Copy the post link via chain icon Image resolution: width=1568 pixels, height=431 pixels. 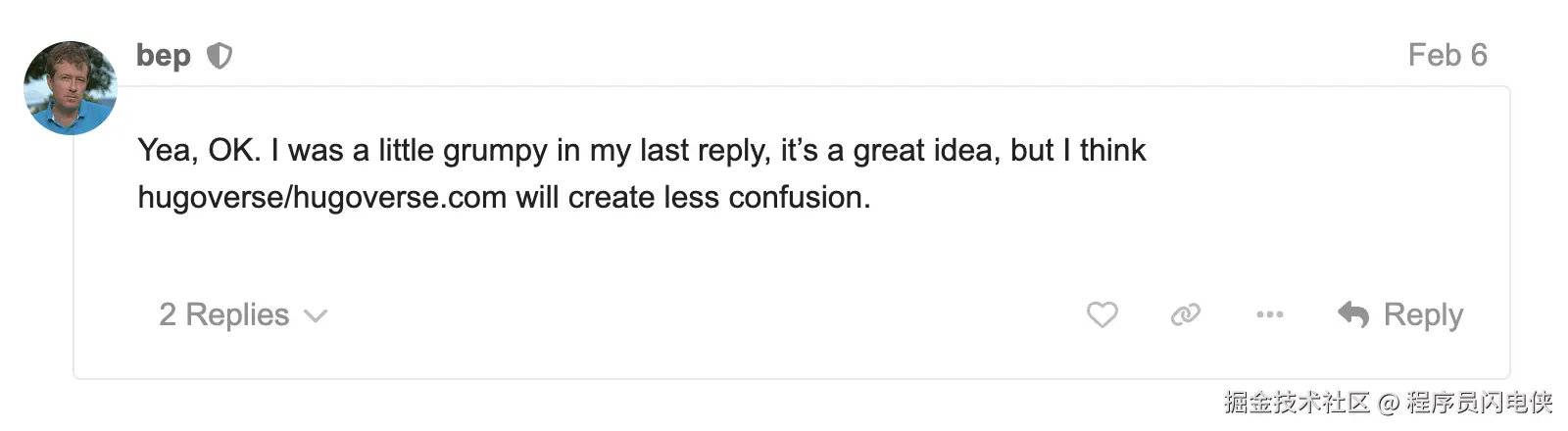[1185, 314]
